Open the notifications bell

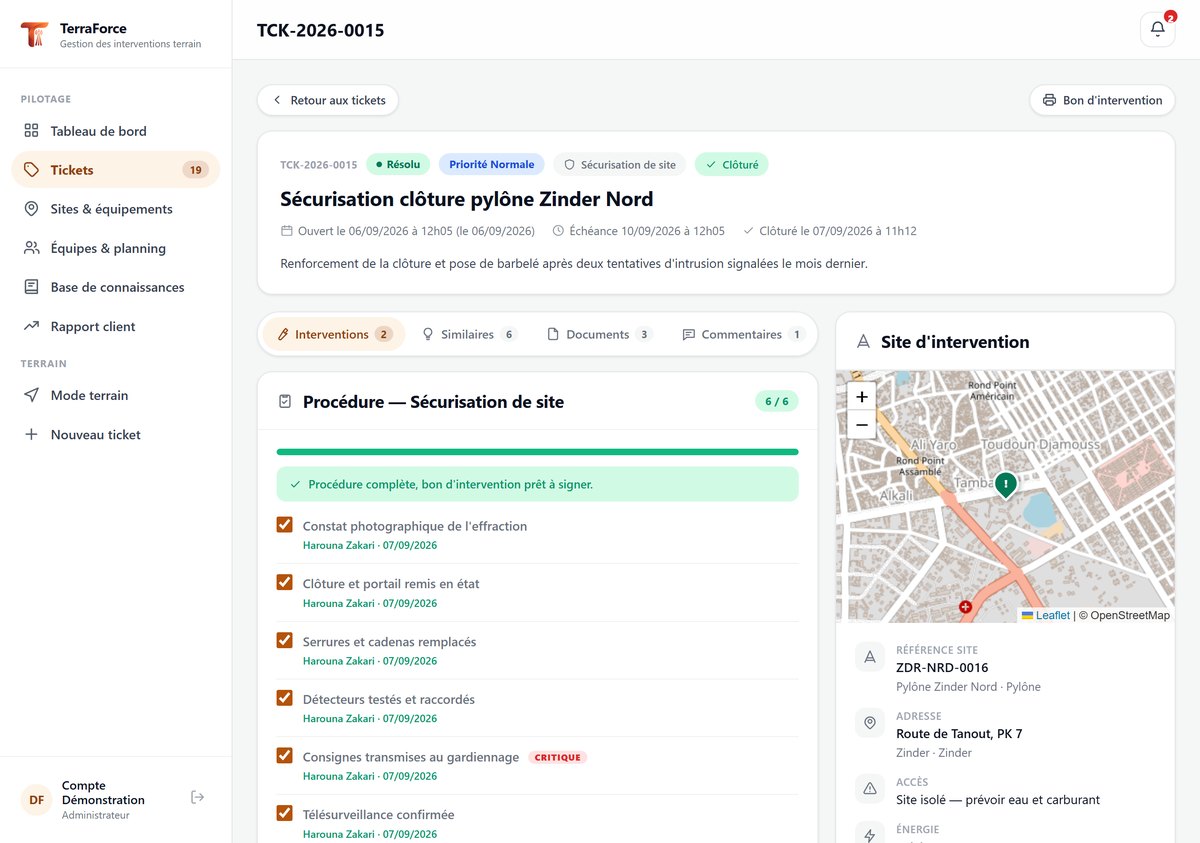point(1157,29)
